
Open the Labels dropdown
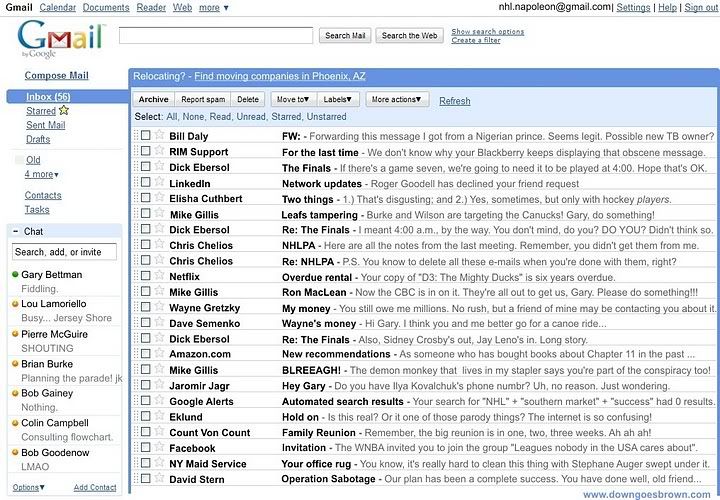337,99
